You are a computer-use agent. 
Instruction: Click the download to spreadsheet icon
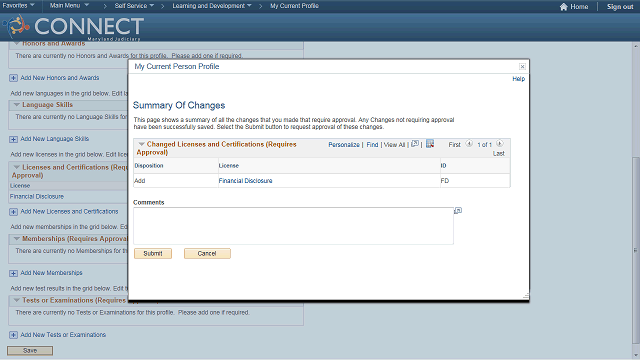tap(430, 144)
